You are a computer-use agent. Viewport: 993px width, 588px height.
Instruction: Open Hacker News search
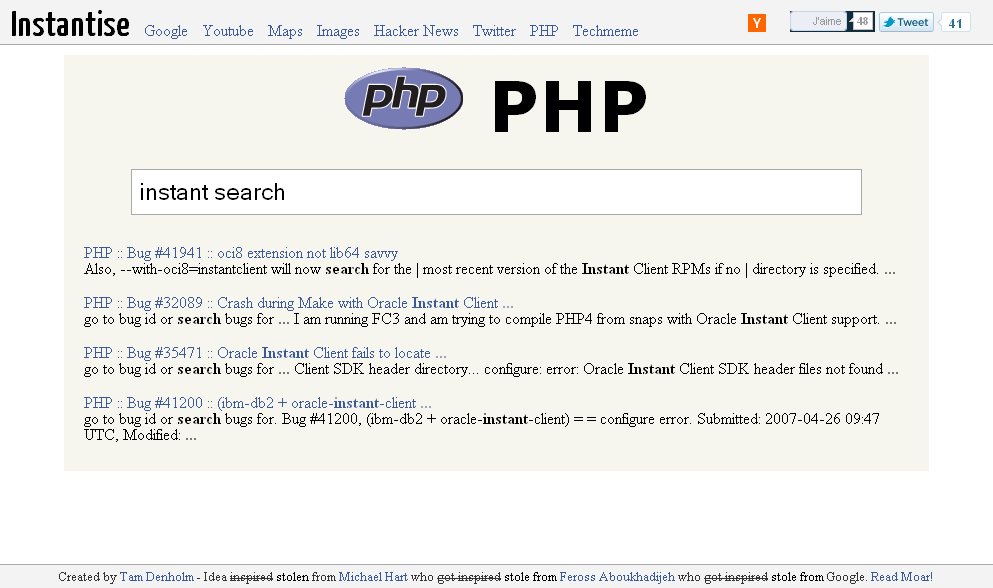click(416, 31)
